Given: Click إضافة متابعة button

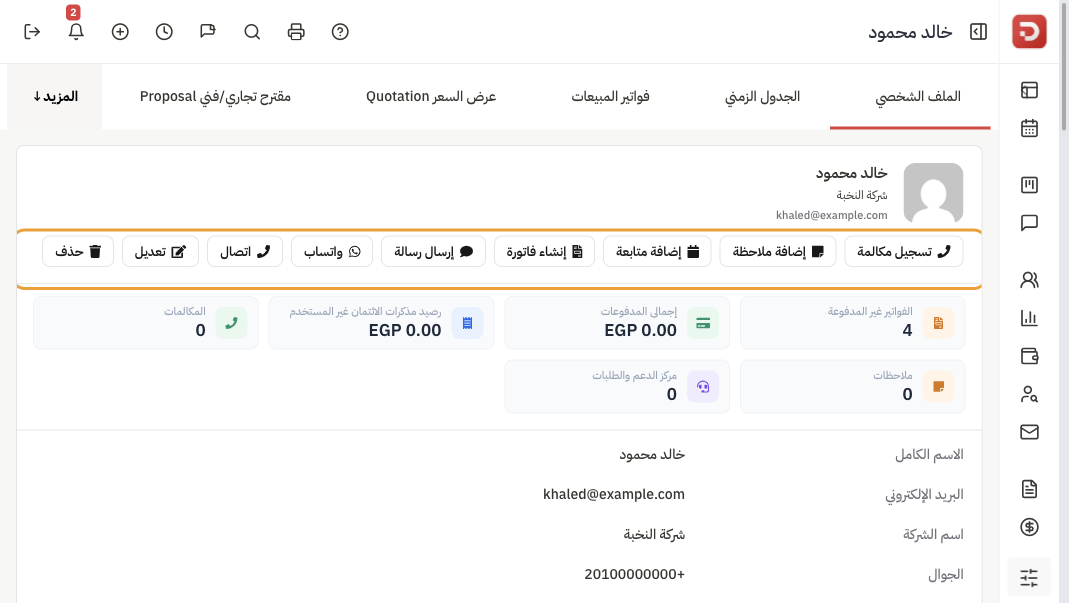Looking at the screenshot, I should coord(657,252).
